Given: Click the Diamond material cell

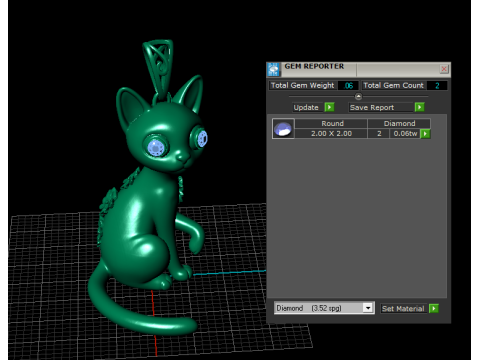Looking at the screenshot, I should [x=399, y=123].
